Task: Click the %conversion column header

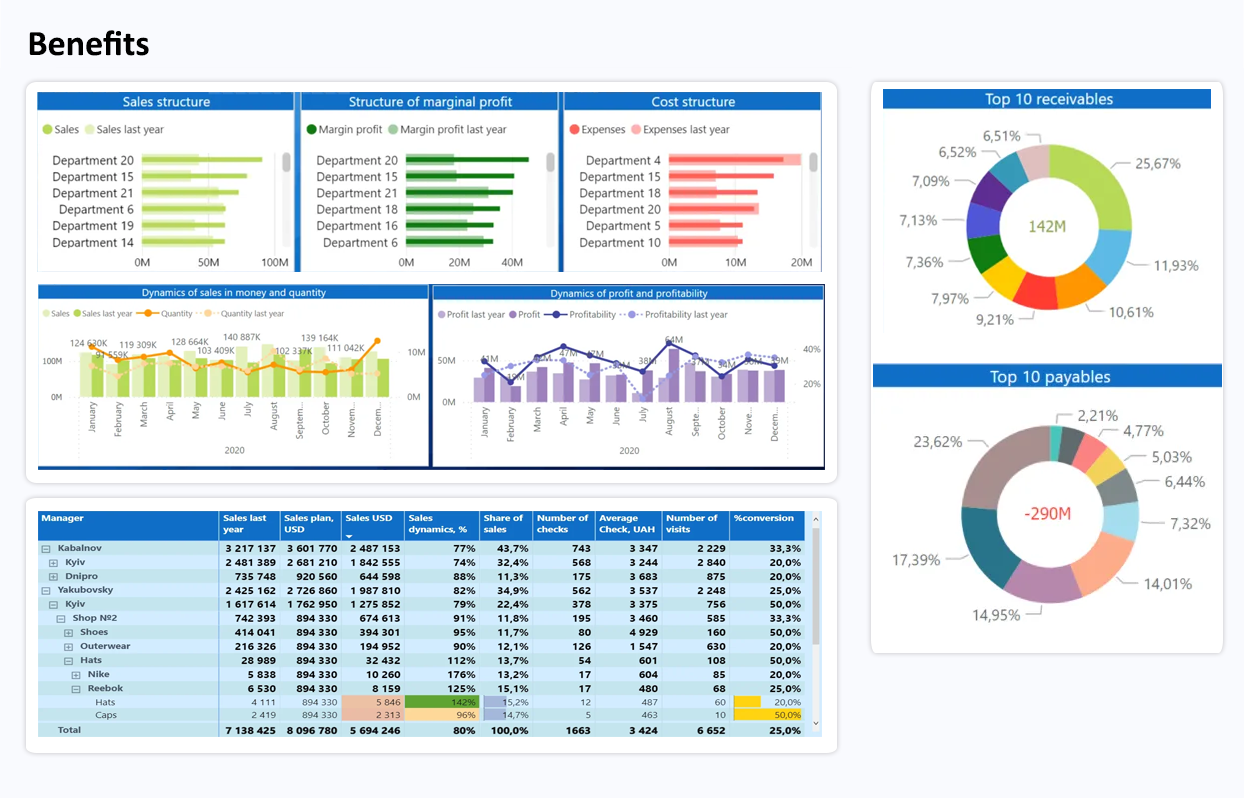Action: click(764, 519)
